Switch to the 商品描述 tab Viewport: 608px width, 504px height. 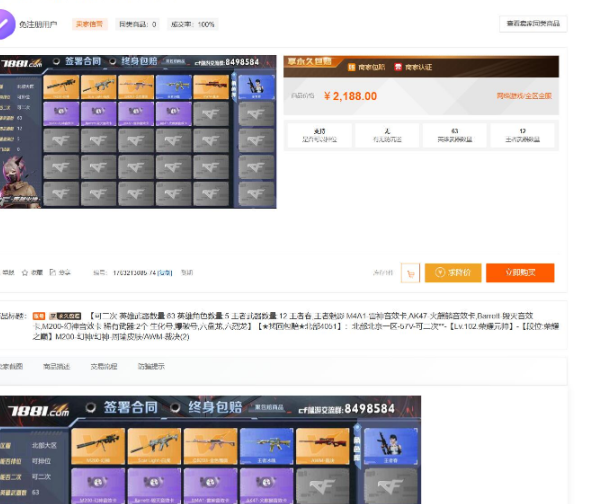click(56, 366)
